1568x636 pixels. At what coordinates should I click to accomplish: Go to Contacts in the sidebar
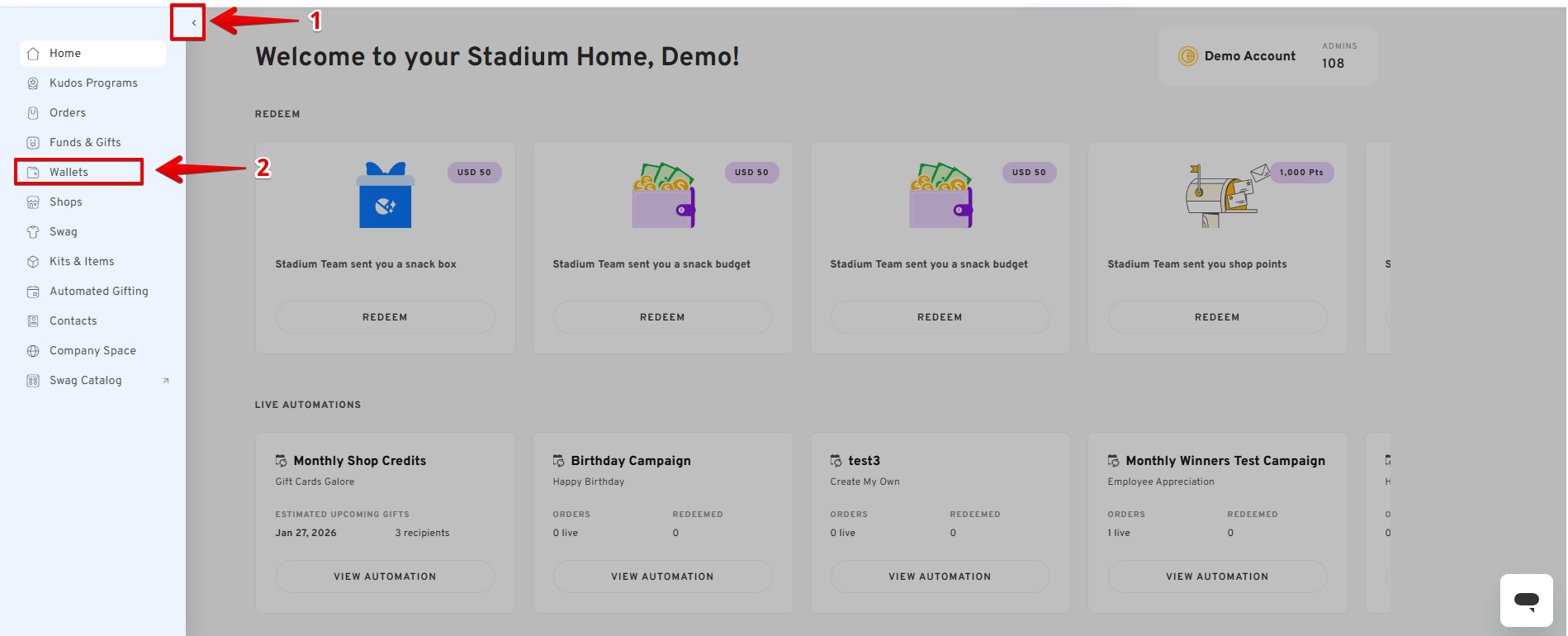(73, 321)
